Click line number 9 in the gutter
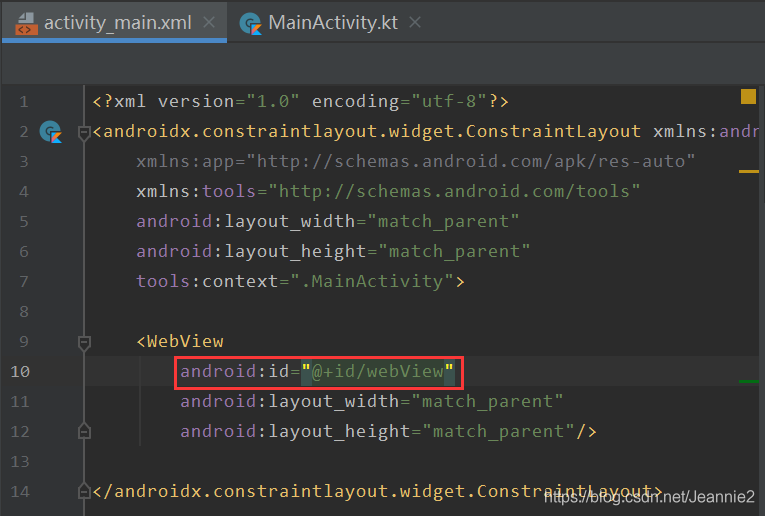The image size is (765, 516). [24, 341]
